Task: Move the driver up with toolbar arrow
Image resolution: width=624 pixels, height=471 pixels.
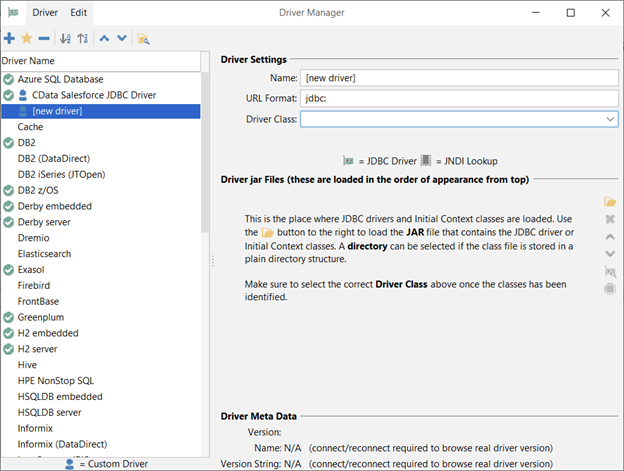Action: [104, 38]
